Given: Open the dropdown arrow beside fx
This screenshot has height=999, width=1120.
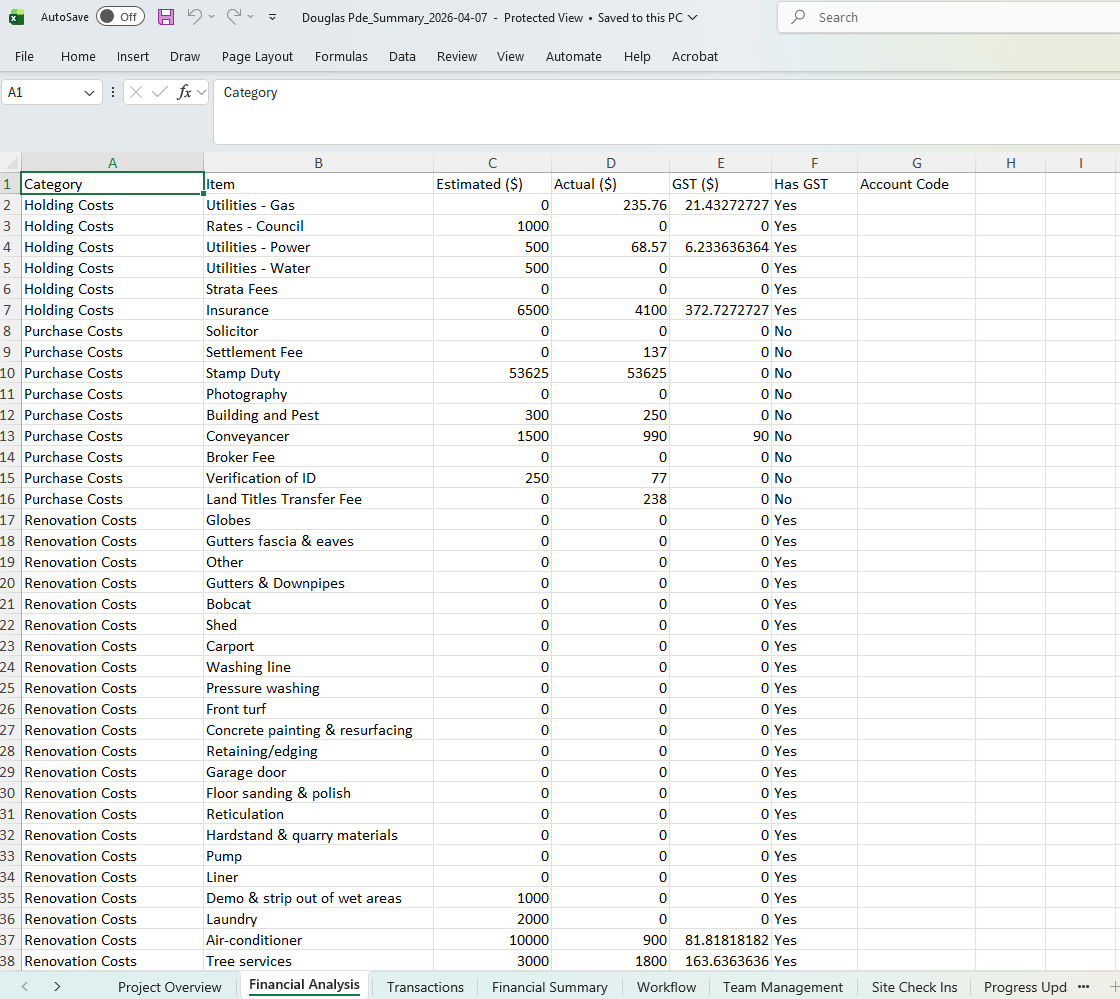Looking at the screenshot, I should (201, 92).
